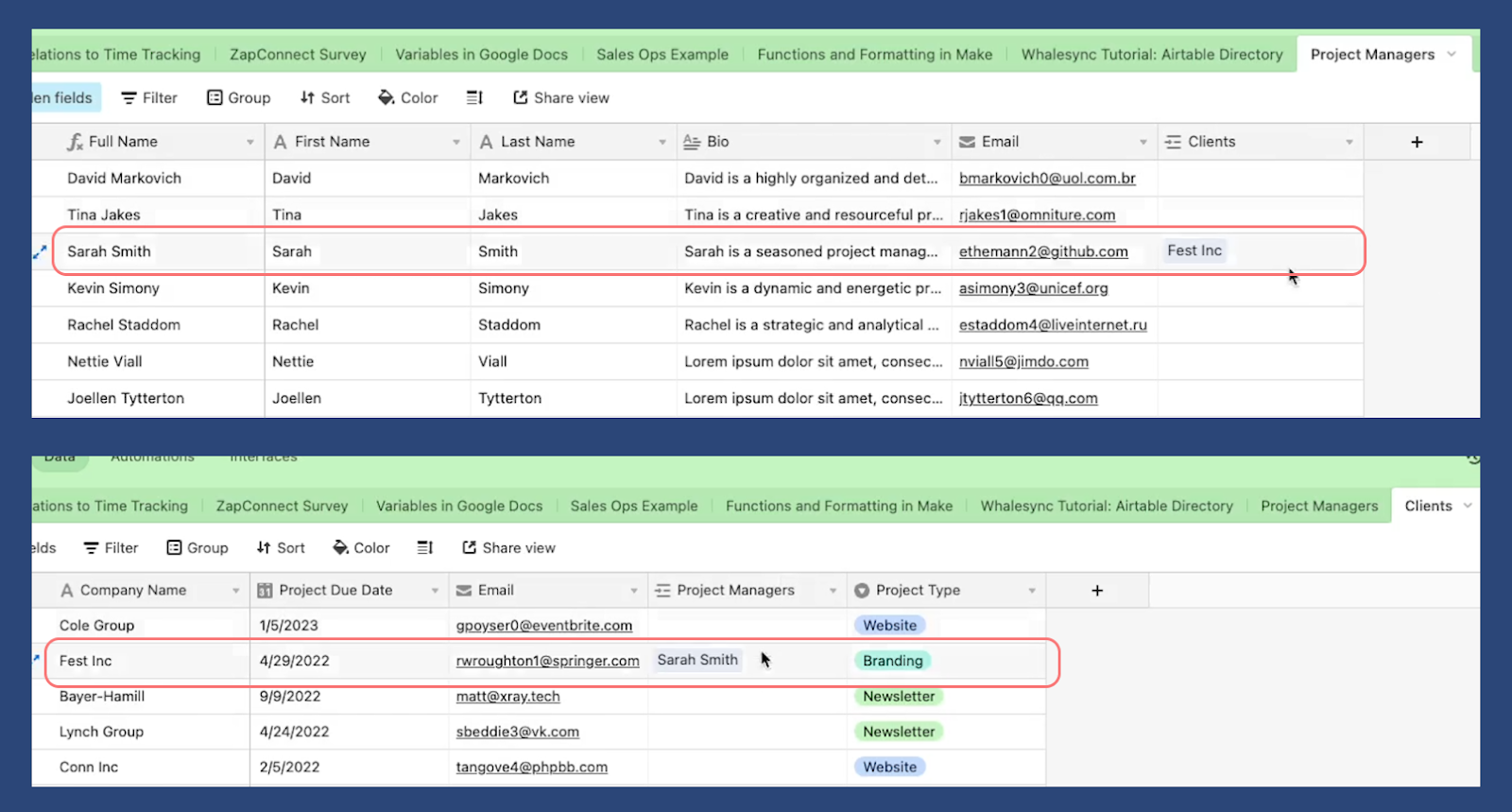Select Project Managers tab in bottom view
Image resolution: width=1512 pixels, height=812 pixels.
(x=1319, y=506)
